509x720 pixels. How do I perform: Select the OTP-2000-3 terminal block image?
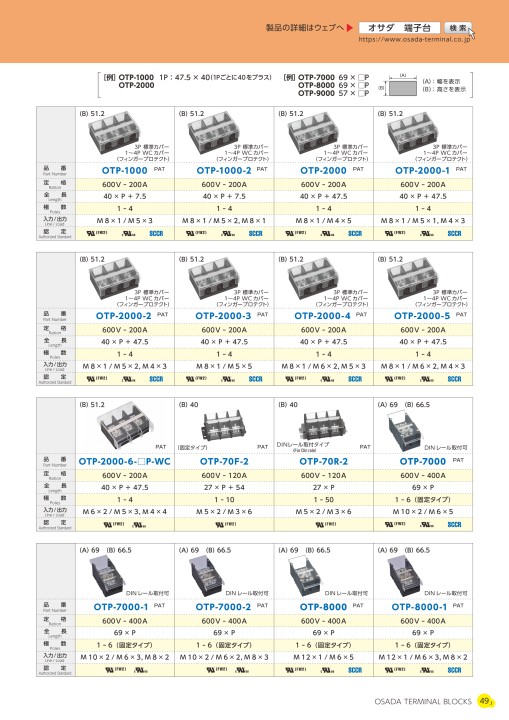tap(214, 278)
